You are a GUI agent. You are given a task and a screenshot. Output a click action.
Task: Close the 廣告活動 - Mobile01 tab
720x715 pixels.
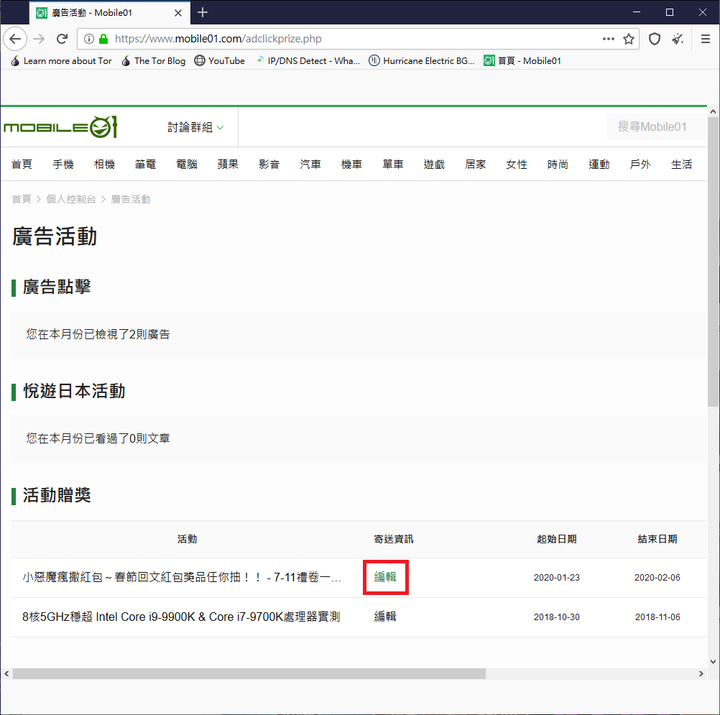click(178, 13)
